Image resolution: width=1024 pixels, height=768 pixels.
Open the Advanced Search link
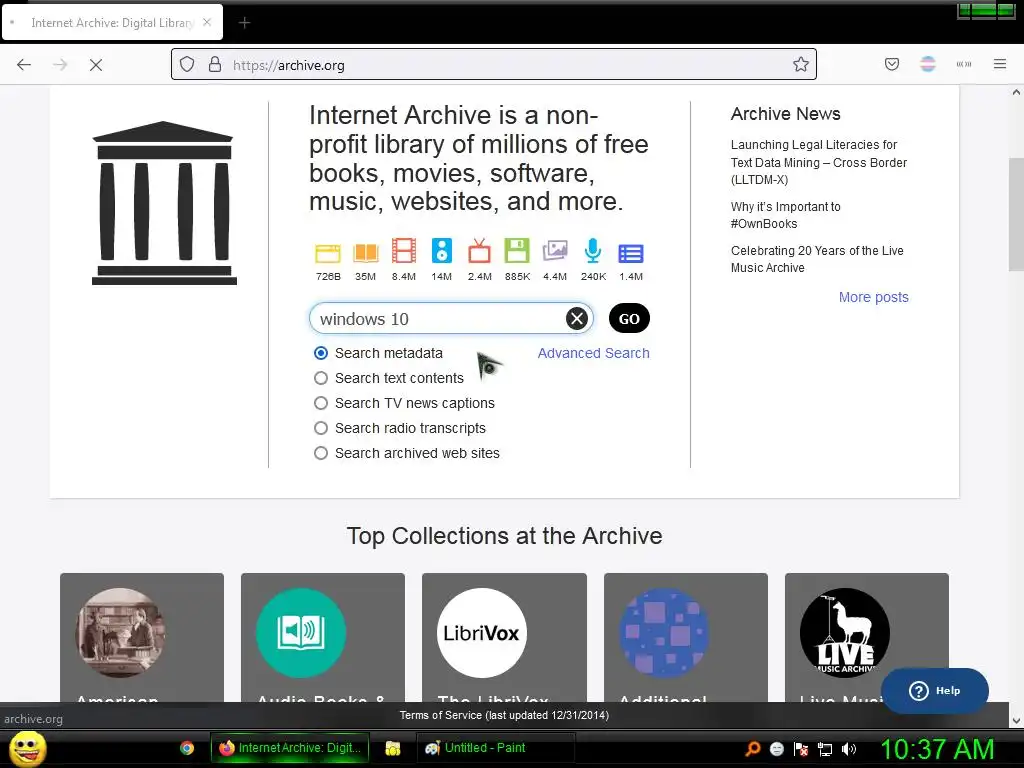pyautogui.click(x=593, y=353)
